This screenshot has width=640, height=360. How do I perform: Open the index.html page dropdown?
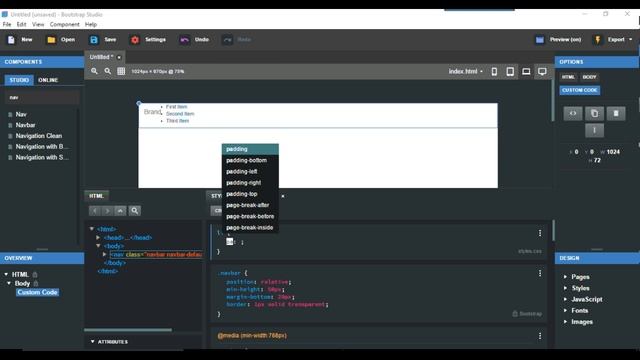[x=466, y=71]
